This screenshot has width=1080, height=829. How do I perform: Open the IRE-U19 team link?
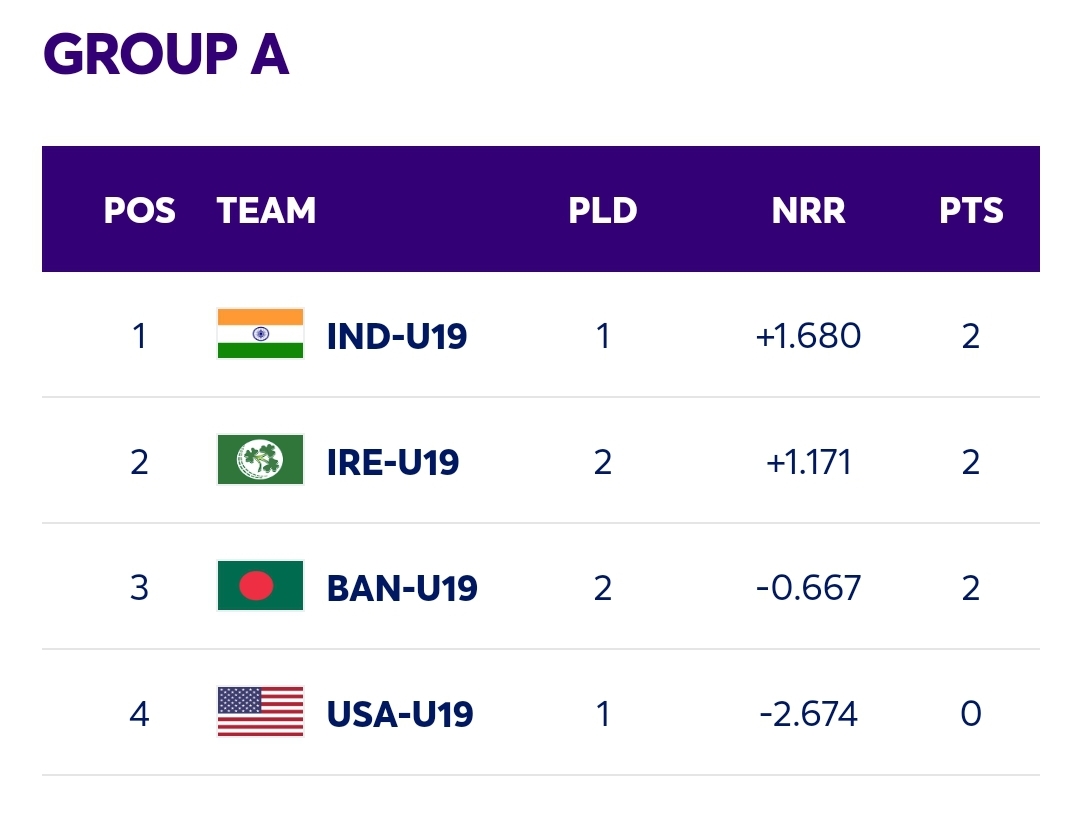click(x=393, y=463)
